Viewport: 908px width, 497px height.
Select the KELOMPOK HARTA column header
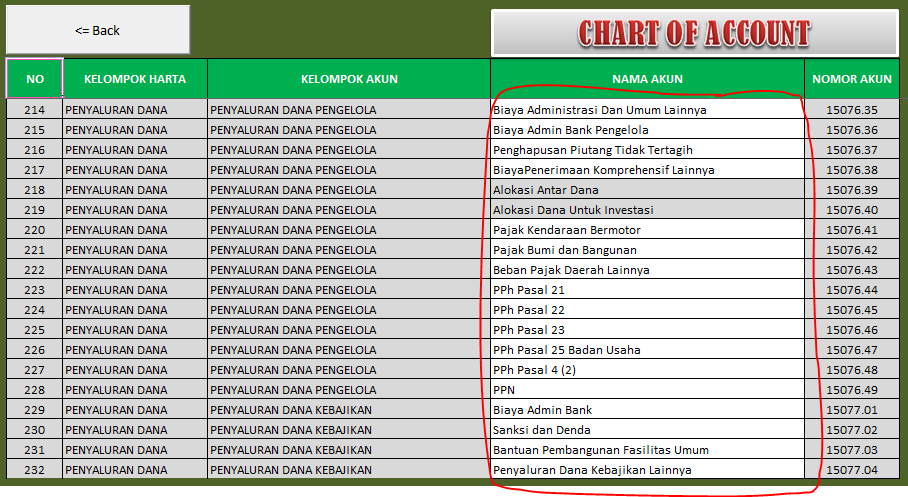pos(135,79)
